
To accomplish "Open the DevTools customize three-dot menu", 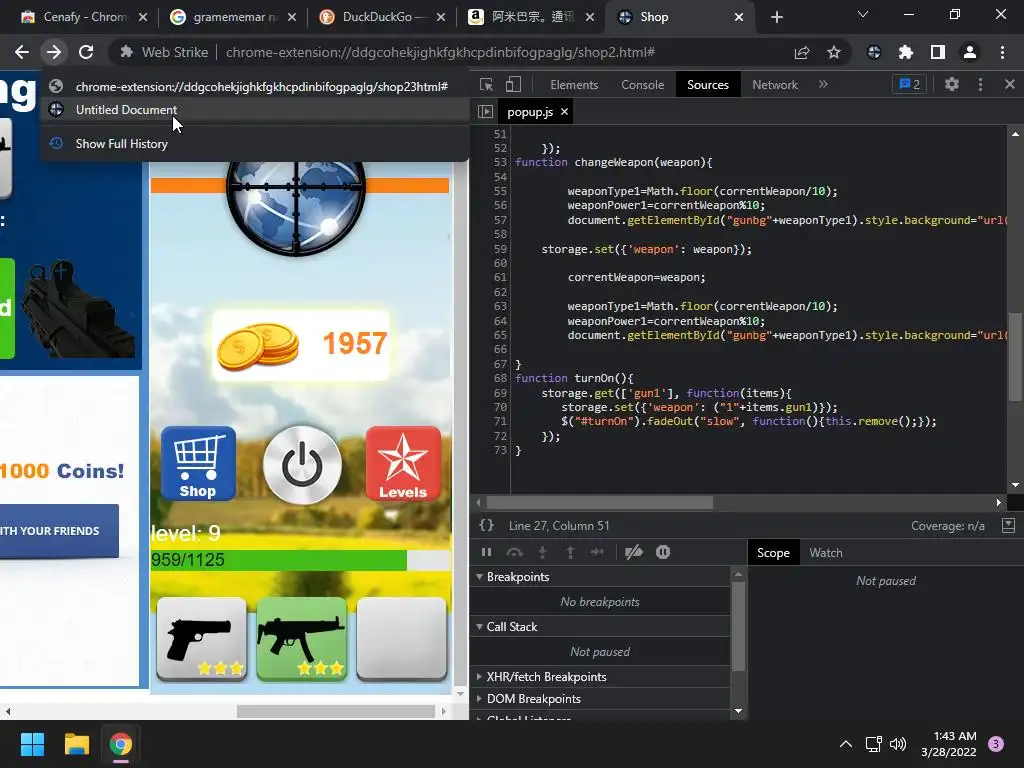I will pyautogui.click(x=980, y=85).
